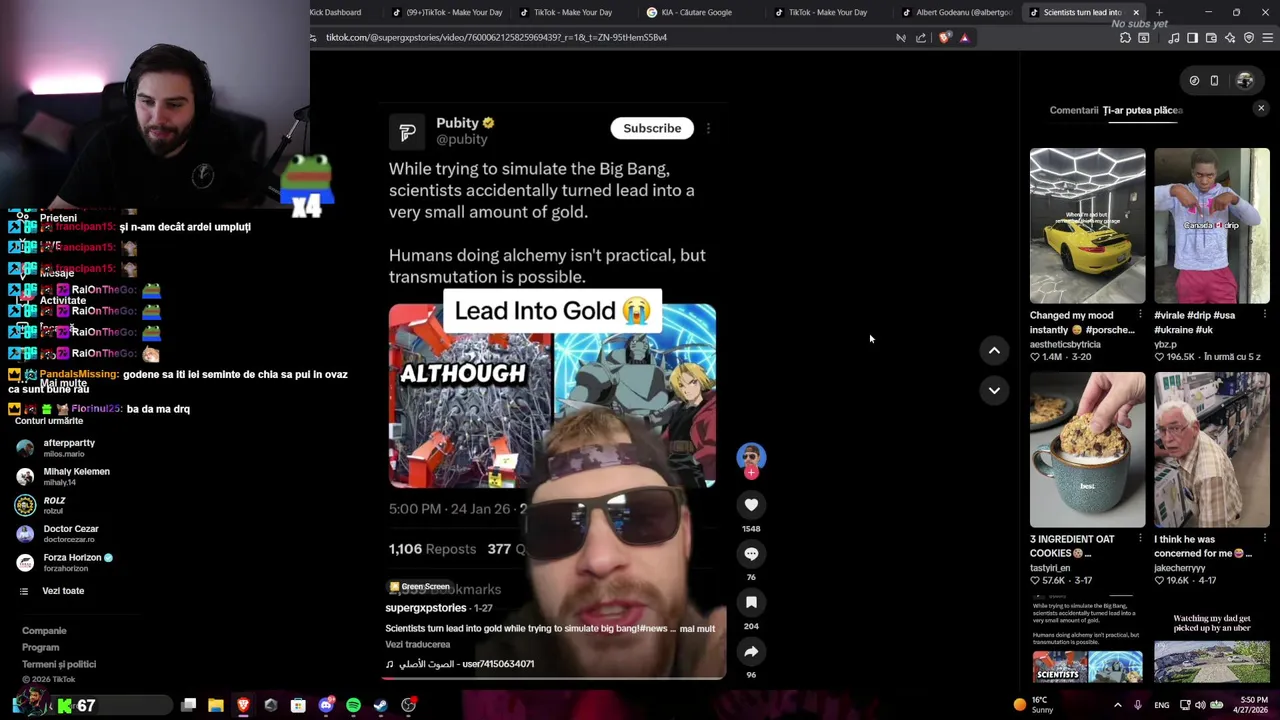
Task: Toggle the browser sidebar panel icon
Action: point(1192,38)
